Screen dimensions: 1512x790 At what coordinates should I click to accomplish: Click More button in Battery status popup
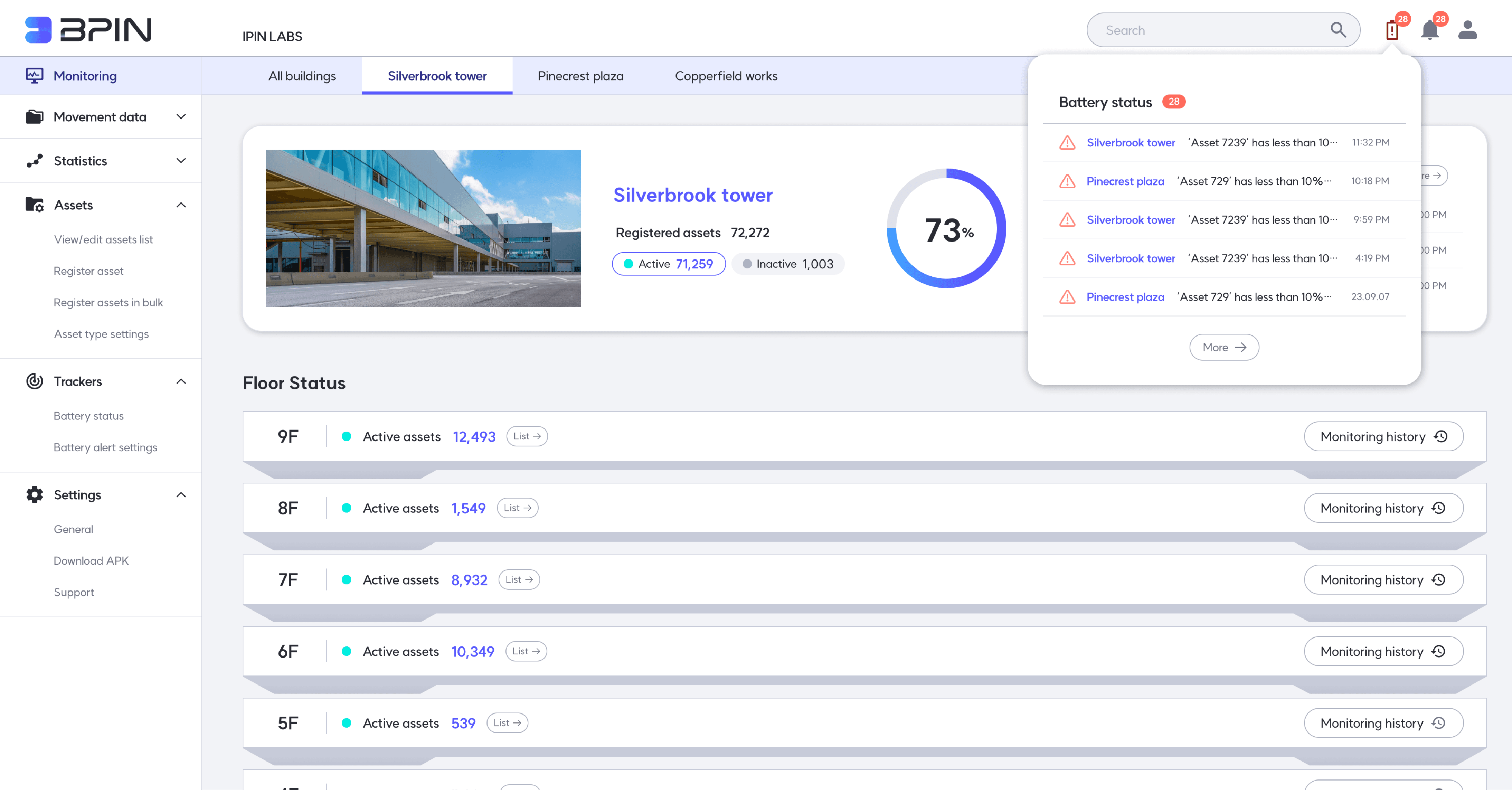pos(1224,347)
